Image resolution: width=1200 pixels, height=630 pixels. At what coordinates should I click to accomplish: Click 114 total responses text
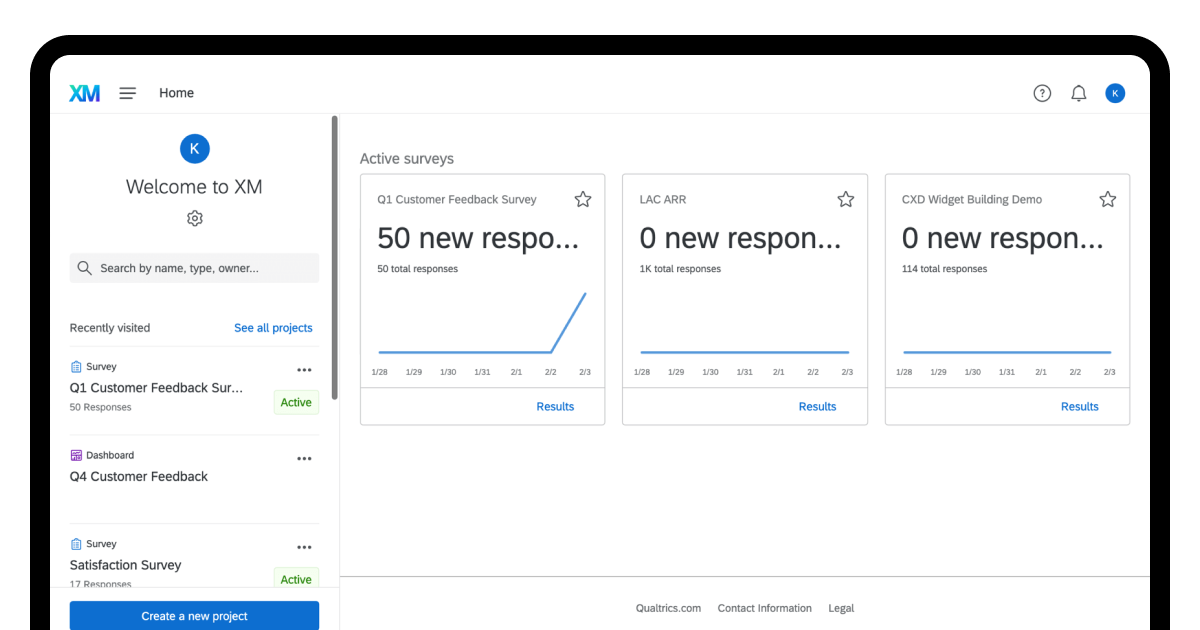(944, 269)
